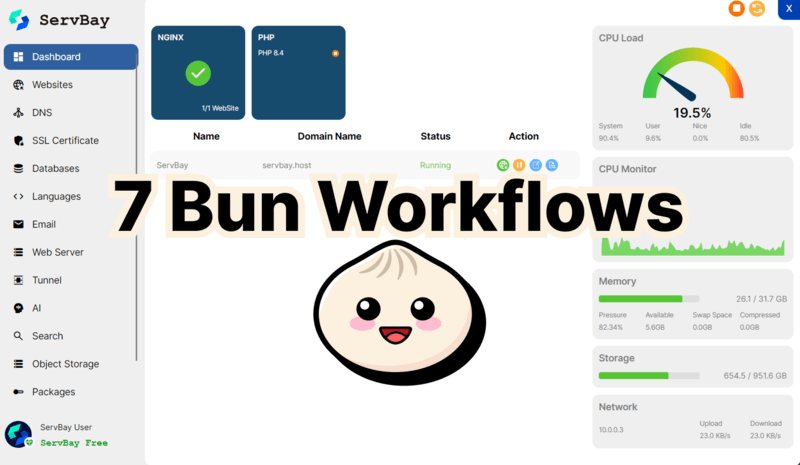Open the ServBay website log icon

coord(551,165)
